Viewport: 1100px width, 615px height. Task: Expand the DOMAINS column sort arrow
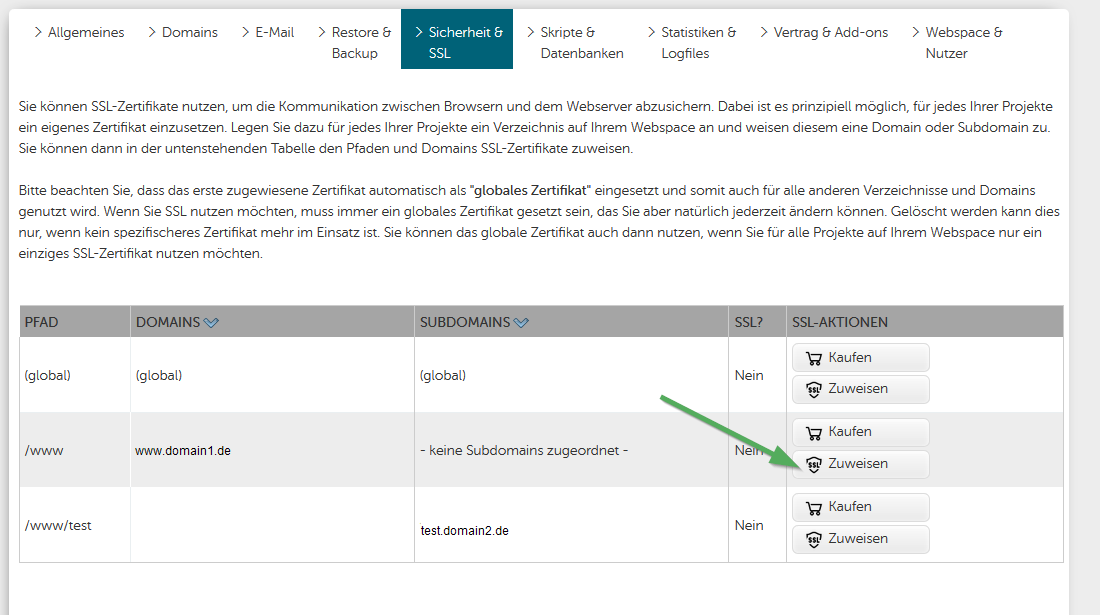click(x=211, y=323)
